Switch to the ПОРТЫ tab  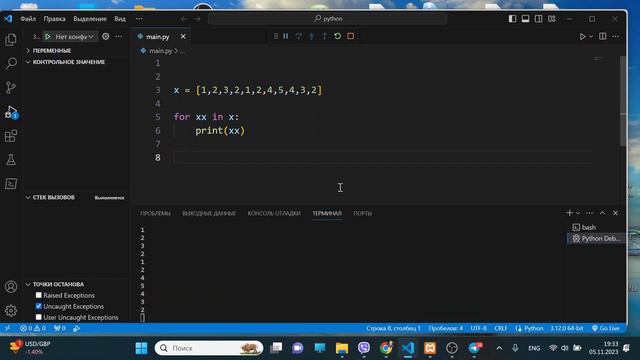click(362, 213)
